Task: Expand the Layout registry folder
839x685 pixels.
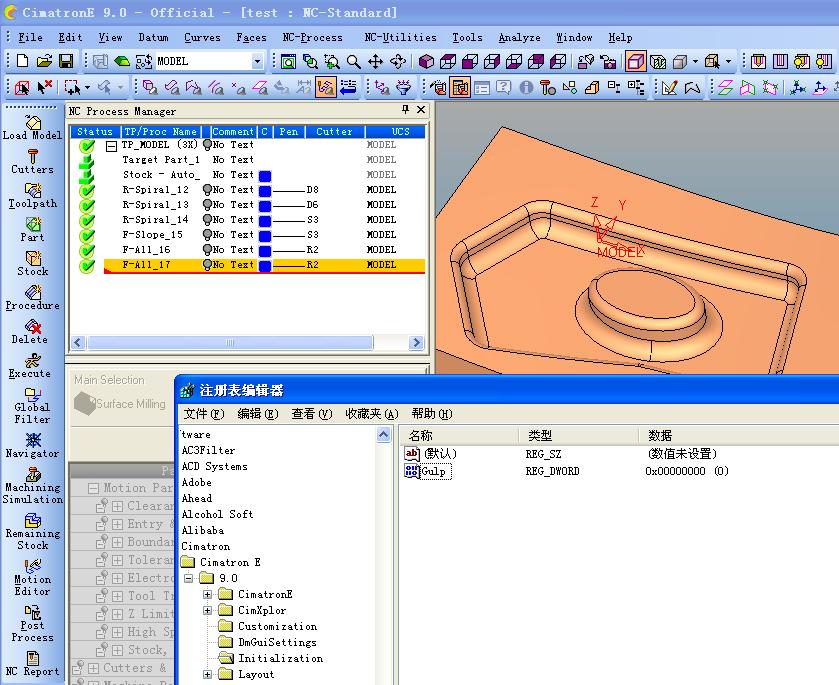Action: pyautogui.click(x=207, y=675)
